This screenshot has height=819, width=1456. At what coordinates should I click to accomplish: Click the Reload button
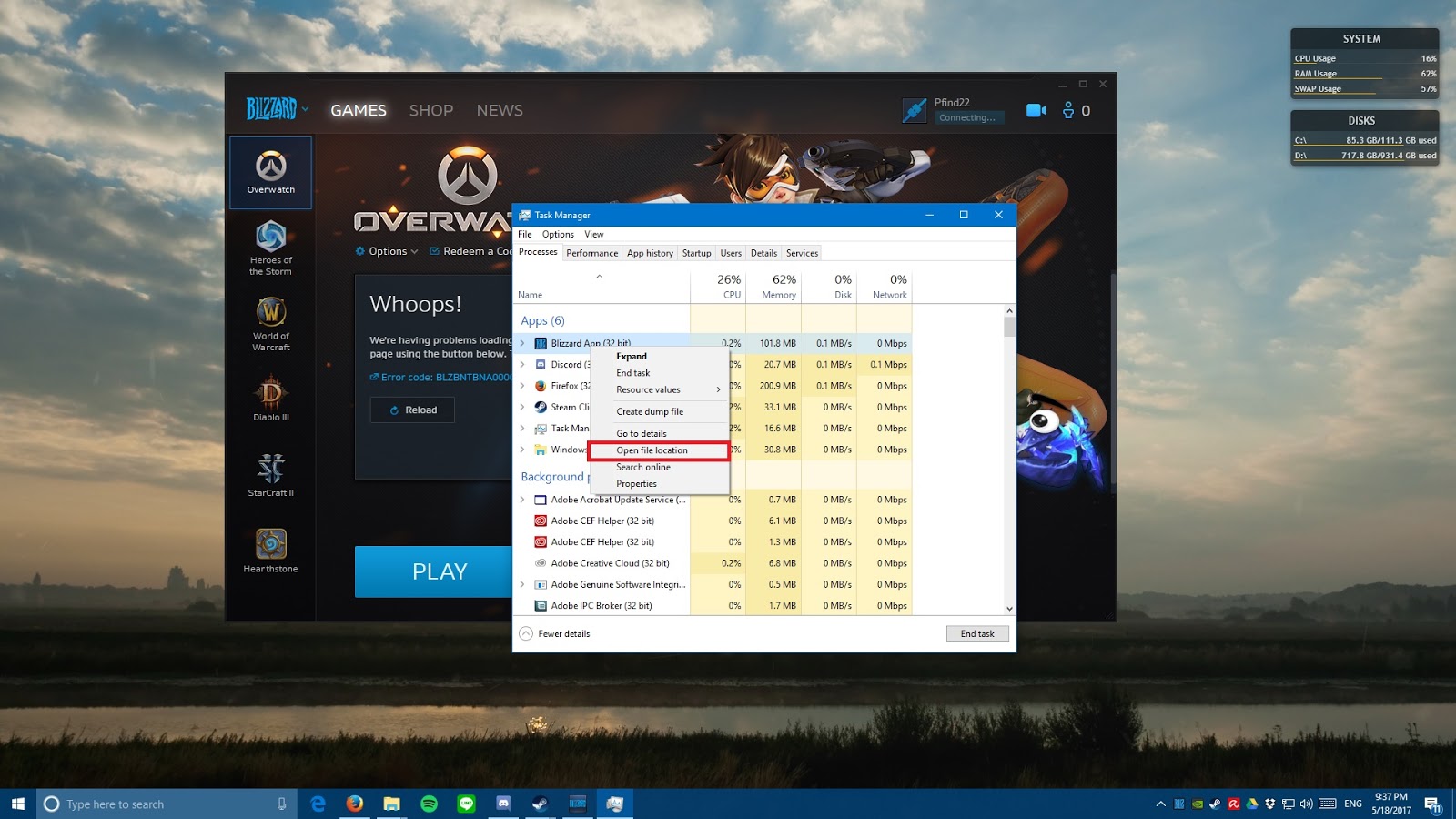412,409
